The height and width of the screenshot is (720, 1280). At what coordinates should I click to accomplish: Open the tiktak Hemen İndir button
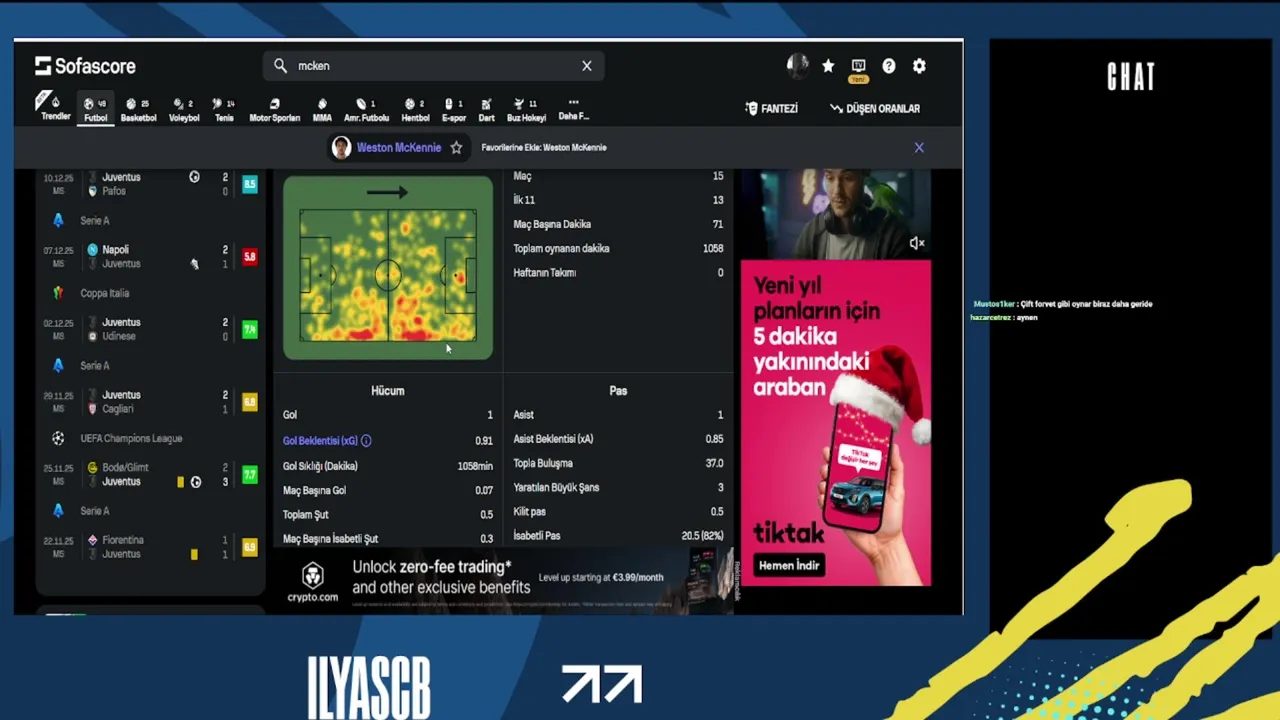coord(789,565)
